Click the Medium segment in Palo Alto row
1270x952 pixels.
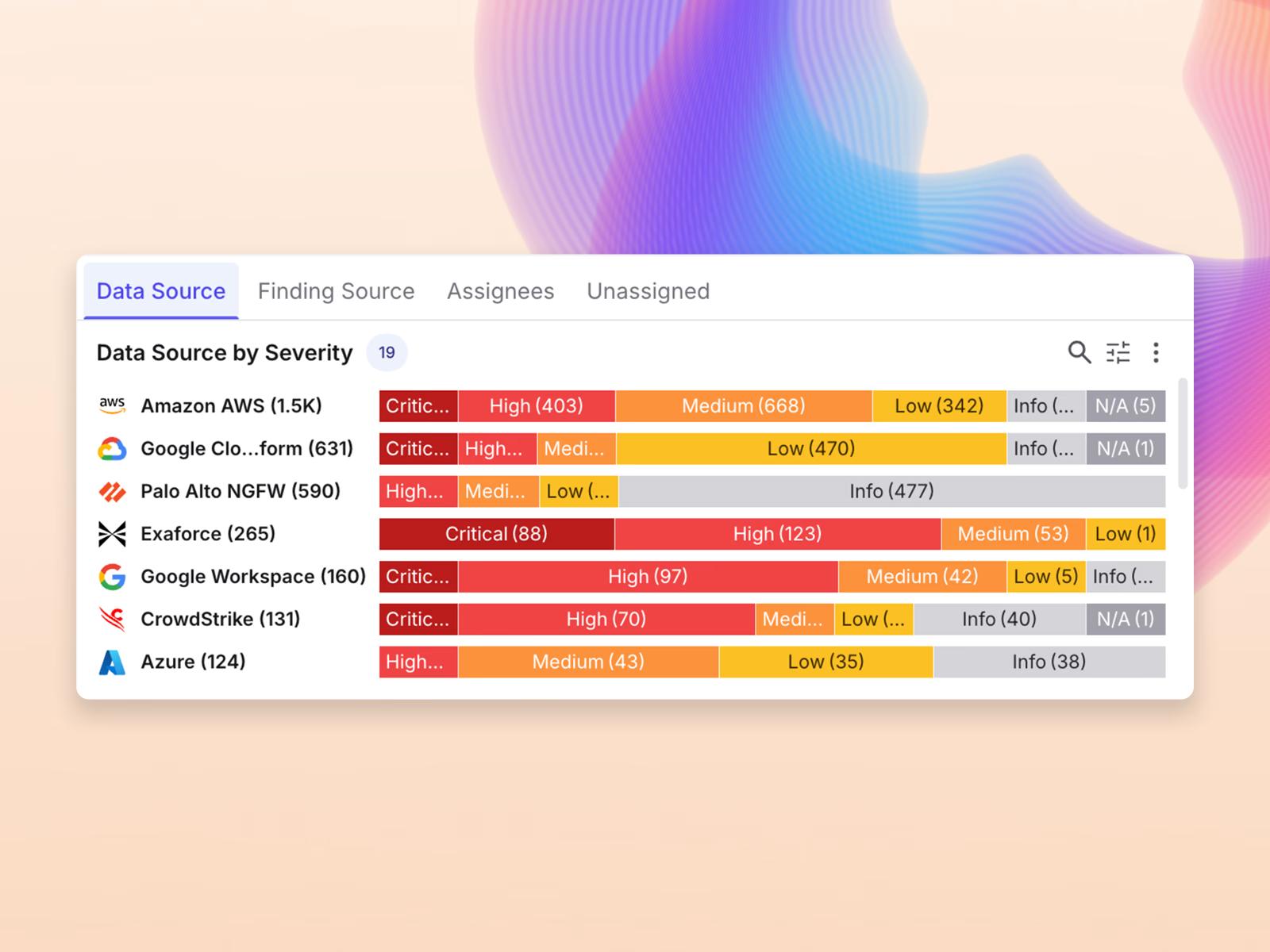coord(498,491)
